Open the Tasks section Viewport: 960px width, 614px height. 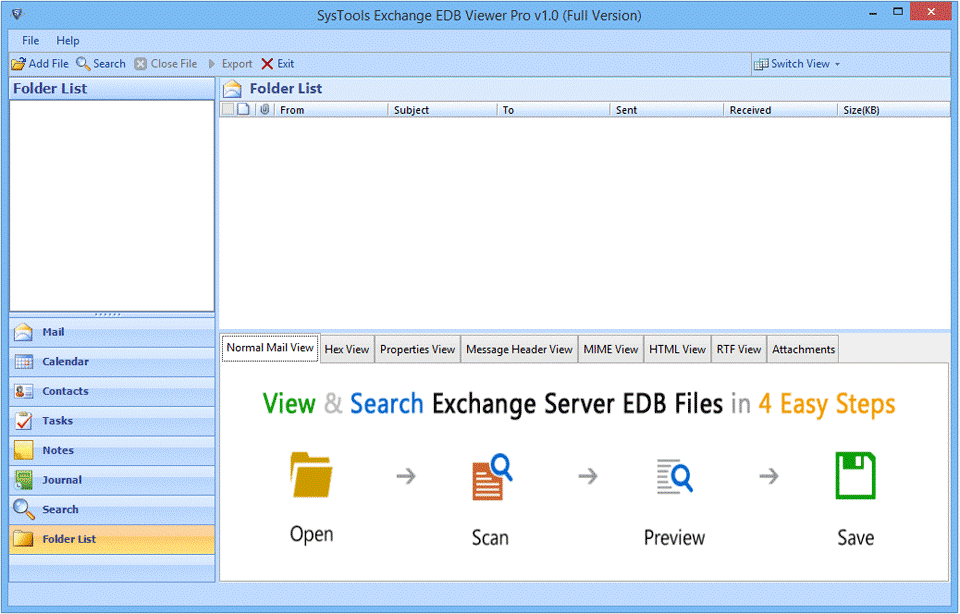57,421
